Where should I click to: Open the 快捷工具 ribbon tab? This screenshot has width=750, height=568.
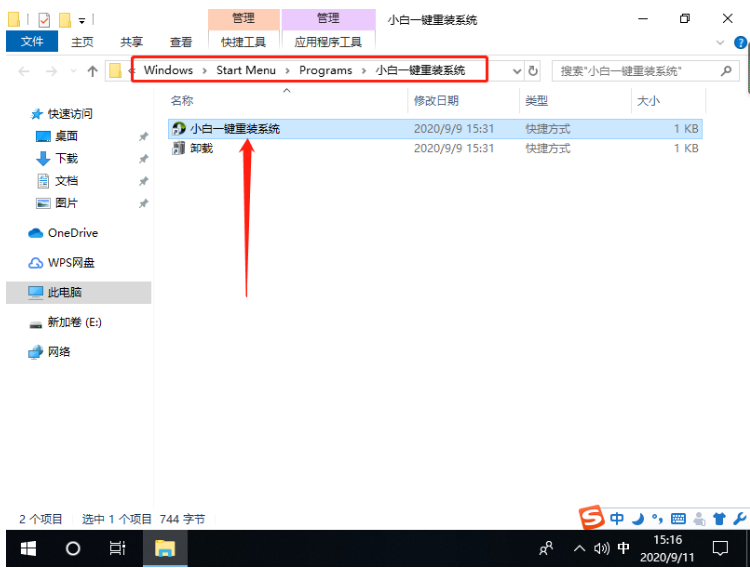pyautogui.click(x=243, y=42)
